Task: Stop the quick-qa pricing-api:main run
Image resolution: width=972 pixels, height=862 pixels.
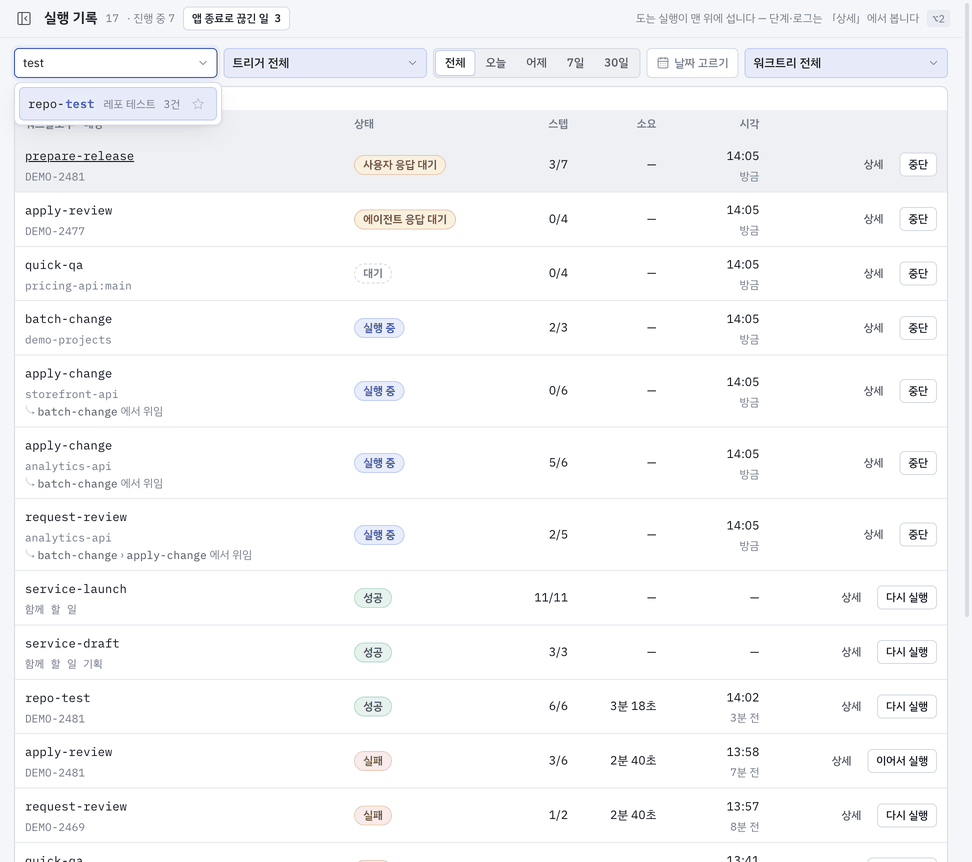Action: point(917,273)
